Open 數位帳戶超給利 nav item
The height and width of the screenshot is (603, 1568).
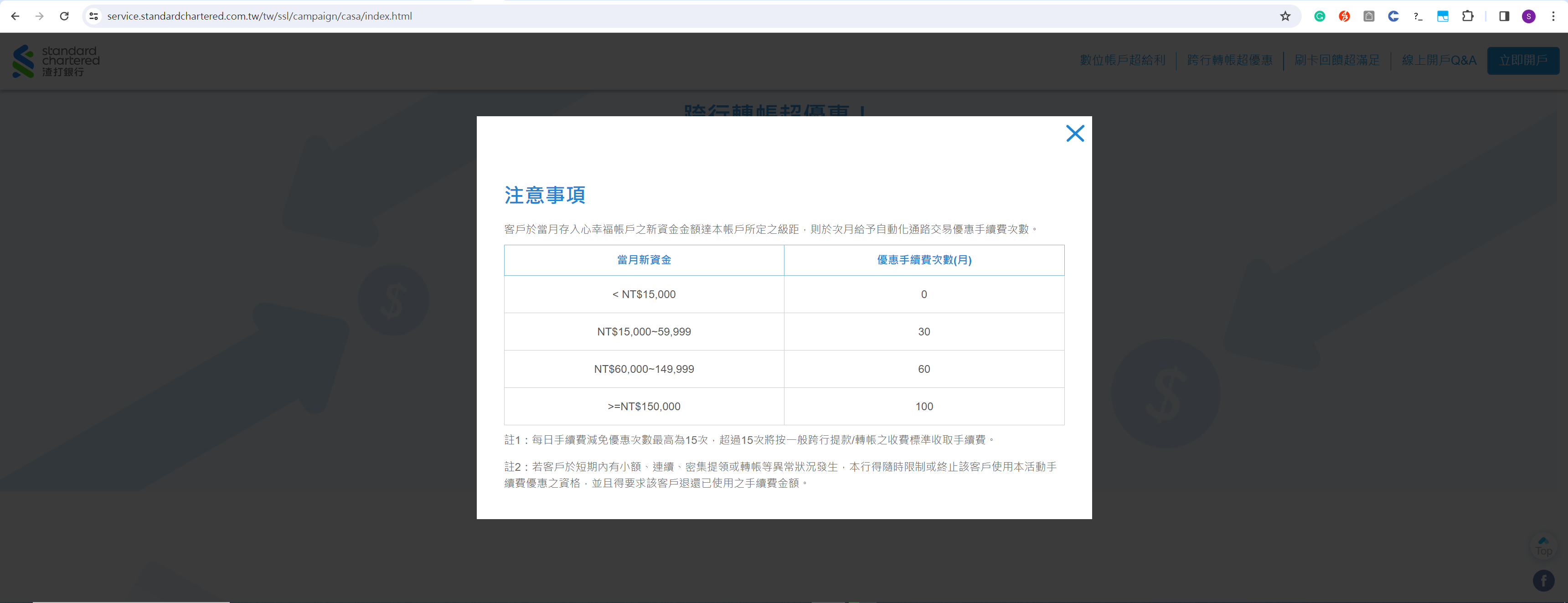click(1122, 60)
